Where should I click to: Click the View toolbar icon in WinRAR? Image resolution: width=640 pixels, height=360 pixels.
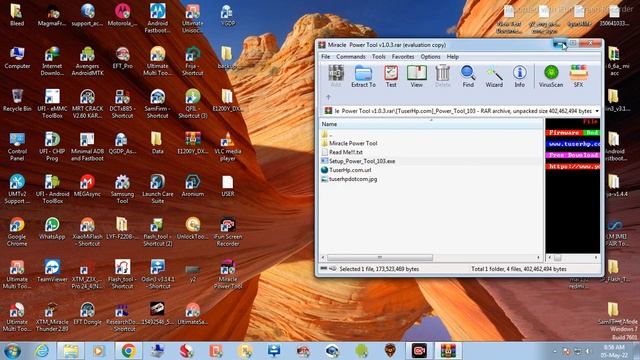point(416,76)
